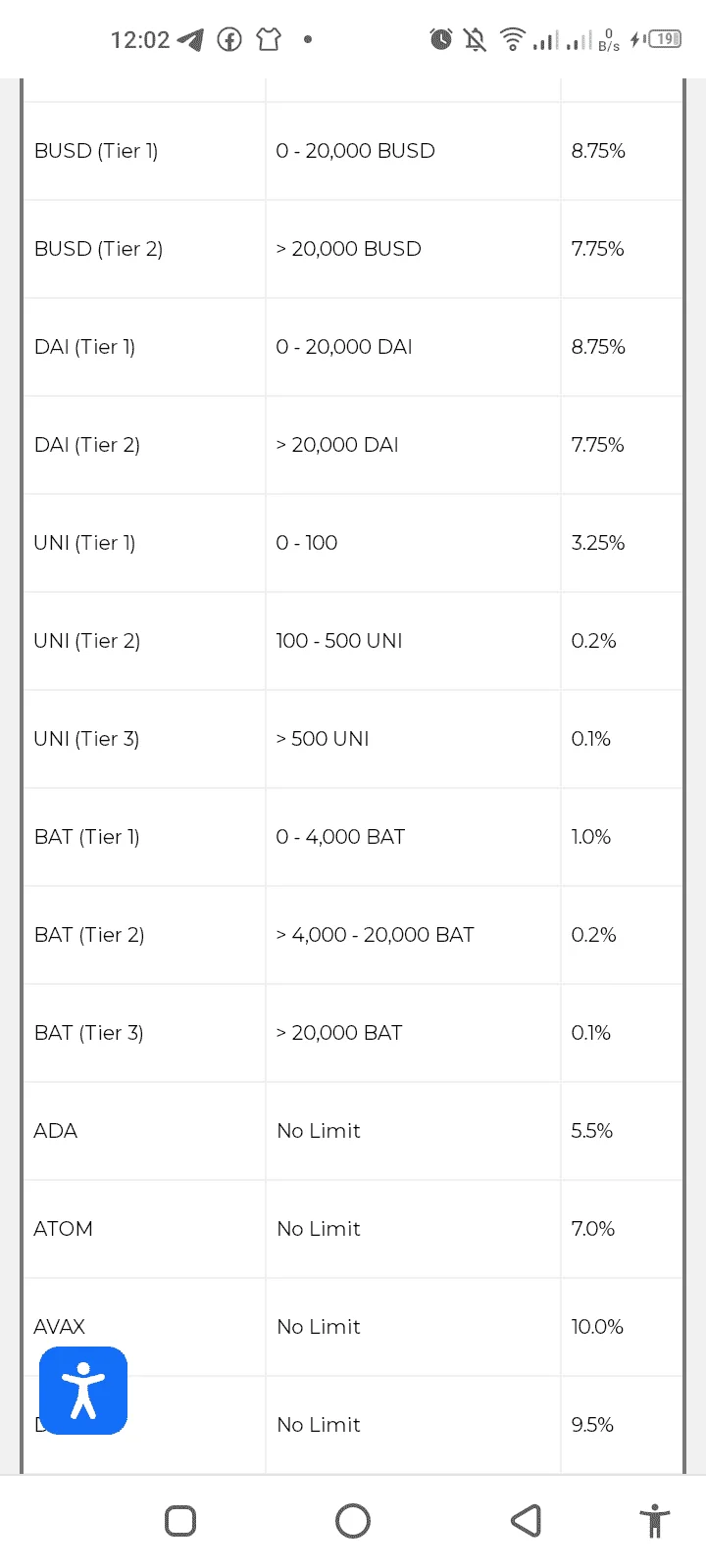
Task: Select the ATOM row label
Action: [64, 1229]
